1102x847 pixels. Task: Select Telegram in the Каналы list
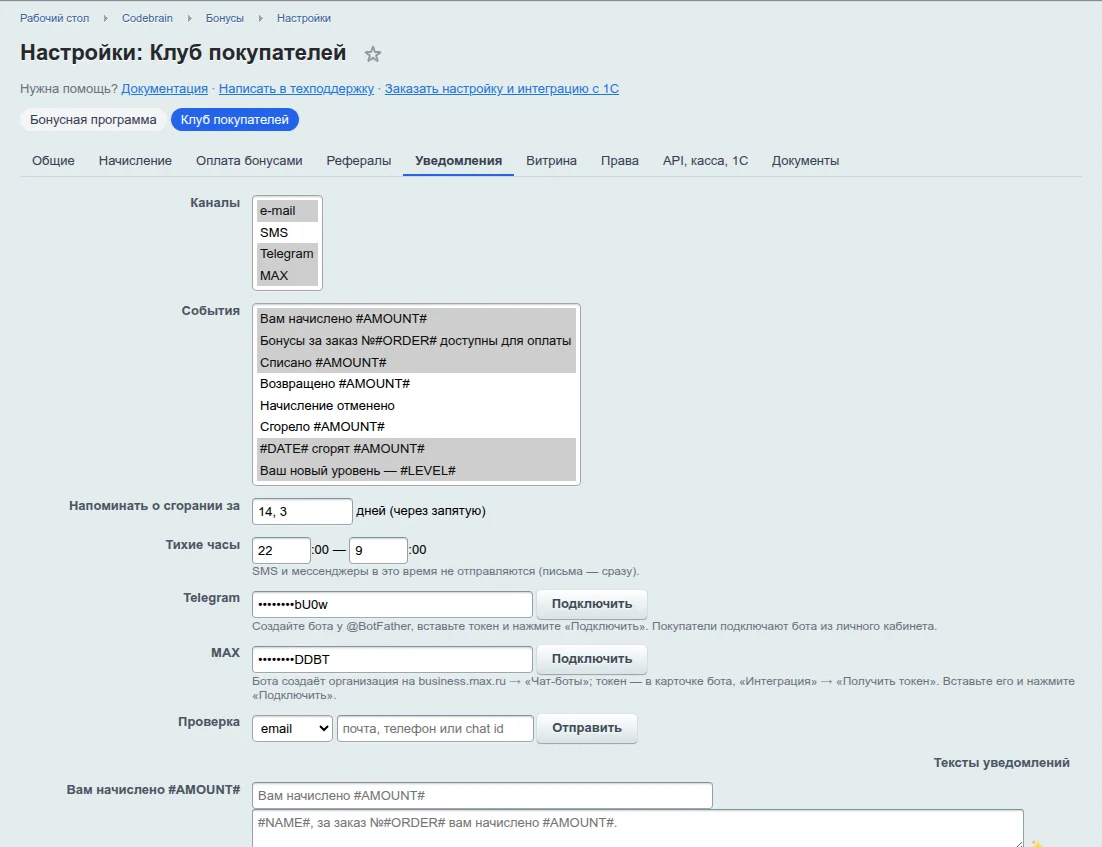click(287, 254)
